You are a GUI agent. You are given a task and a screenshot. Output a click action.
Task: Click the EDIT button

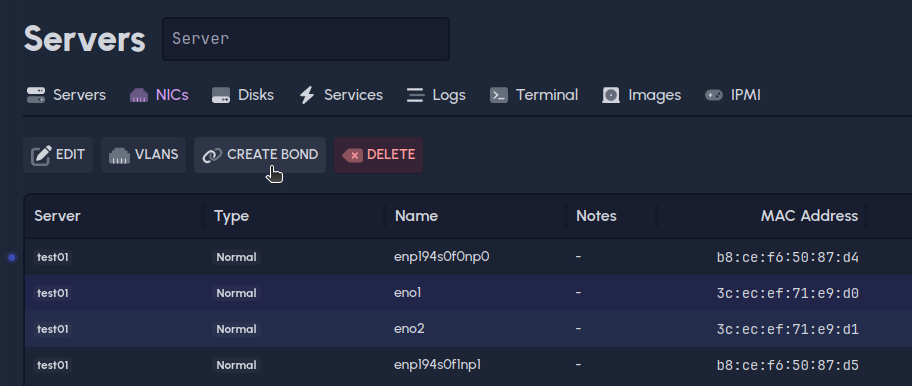point(58,155)
